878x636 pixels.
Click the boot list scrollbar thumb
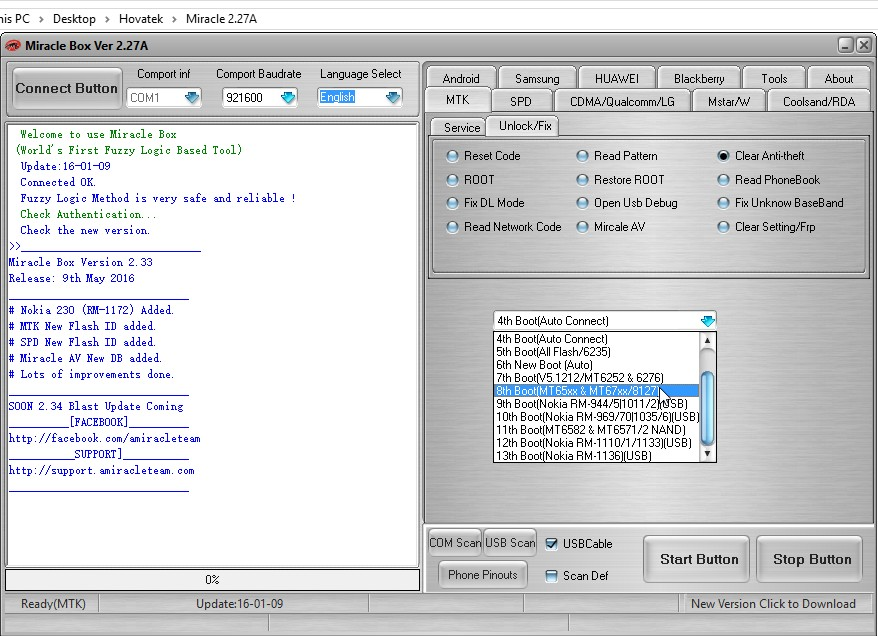(x=707, y=407)
